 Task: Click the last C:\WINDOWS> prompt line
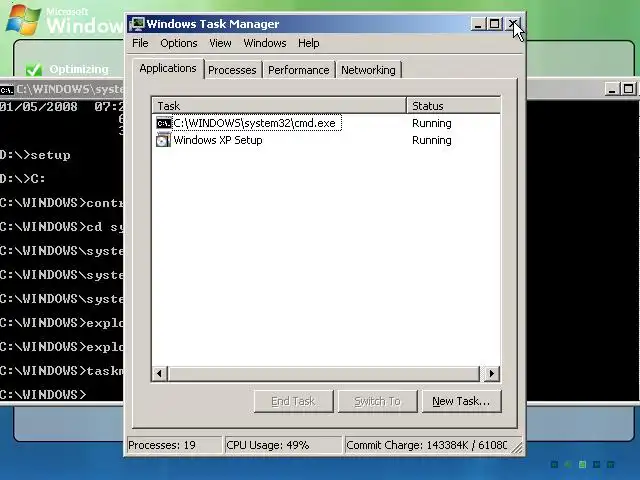[43, 394]
